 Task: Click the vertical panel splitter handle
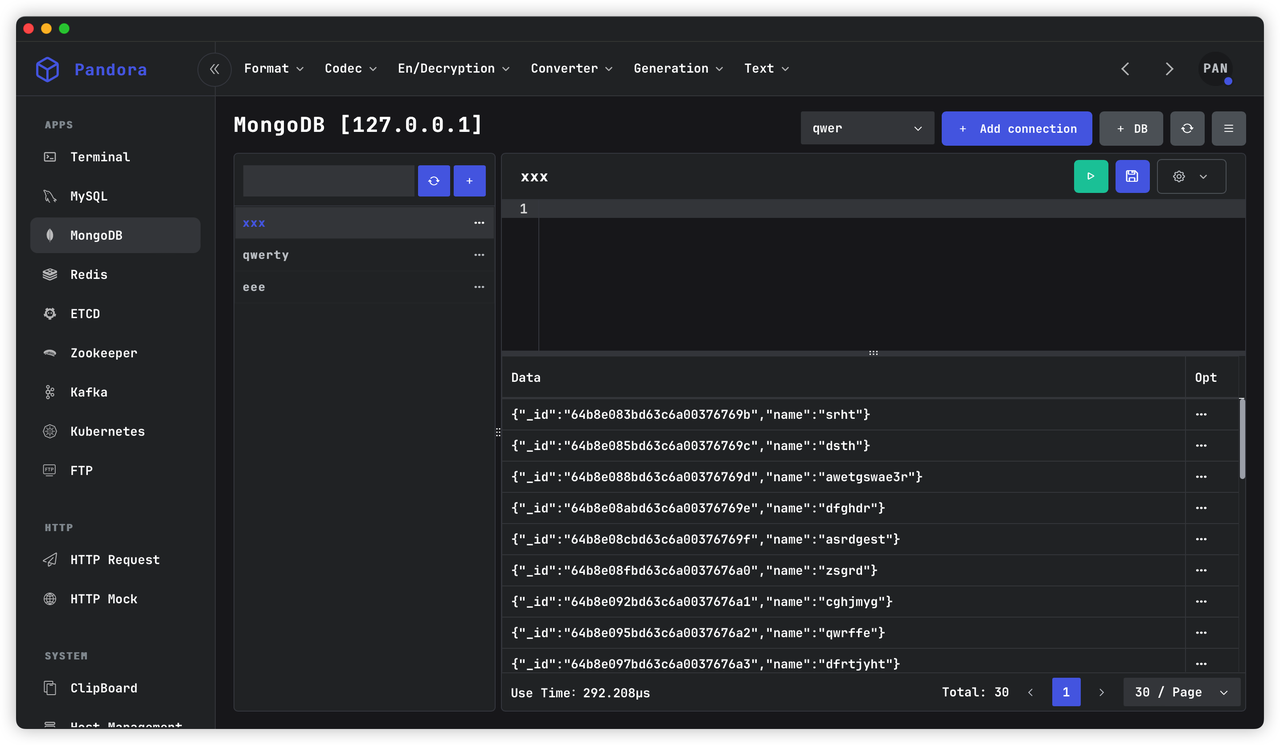click(498, 432)
